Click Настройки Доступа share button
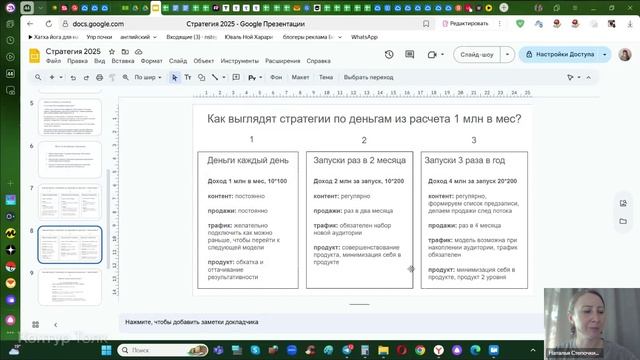The image size is (640, 360). [560, 54]
